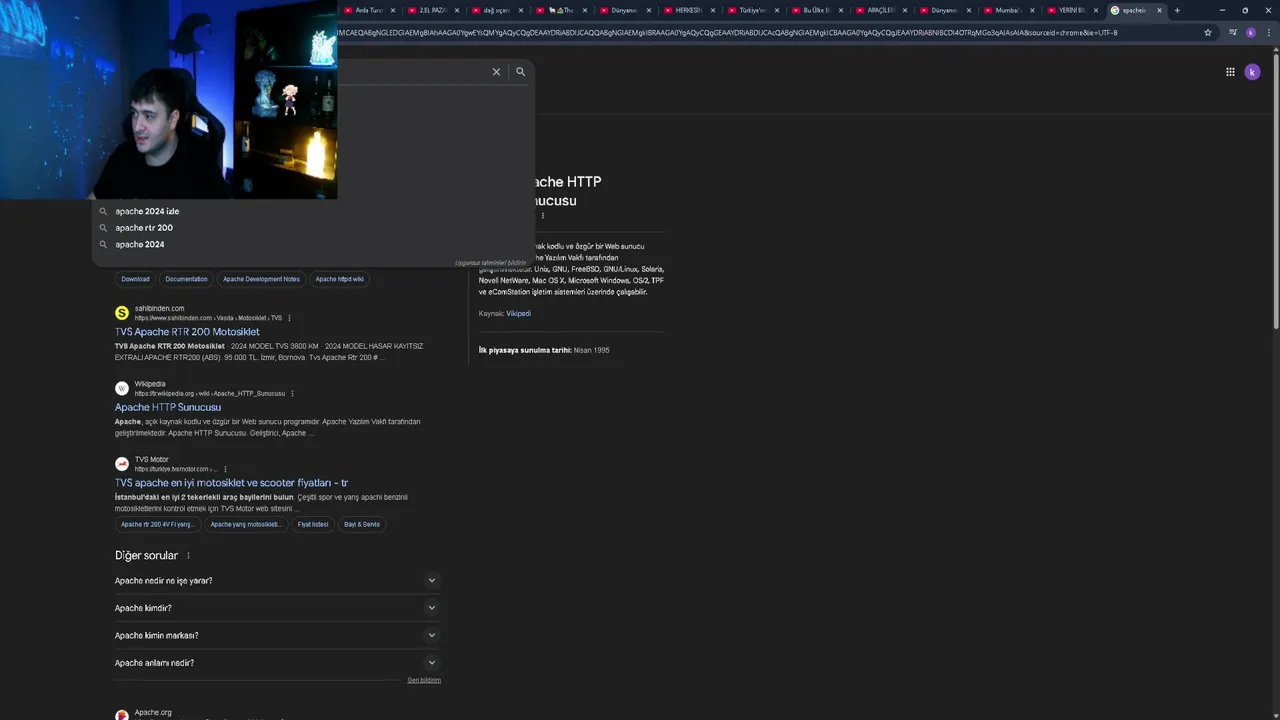The height and width of the screenshot is (720, 1280).
Task: Click the 'Apache Development Notes' chip
Action: pos(261,279)
